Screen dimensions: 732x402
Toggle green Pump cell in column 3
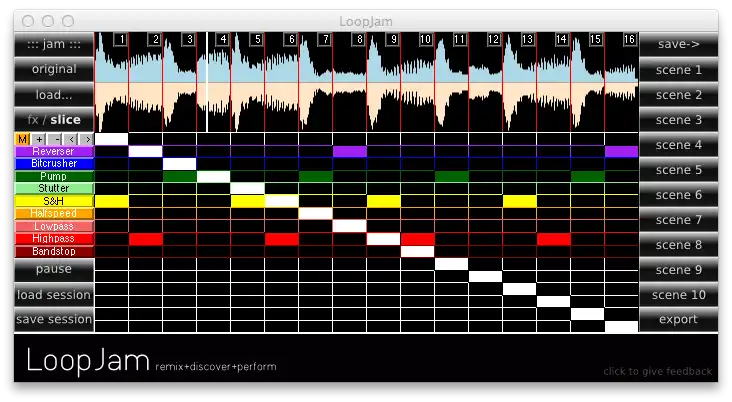pos(180,176)
